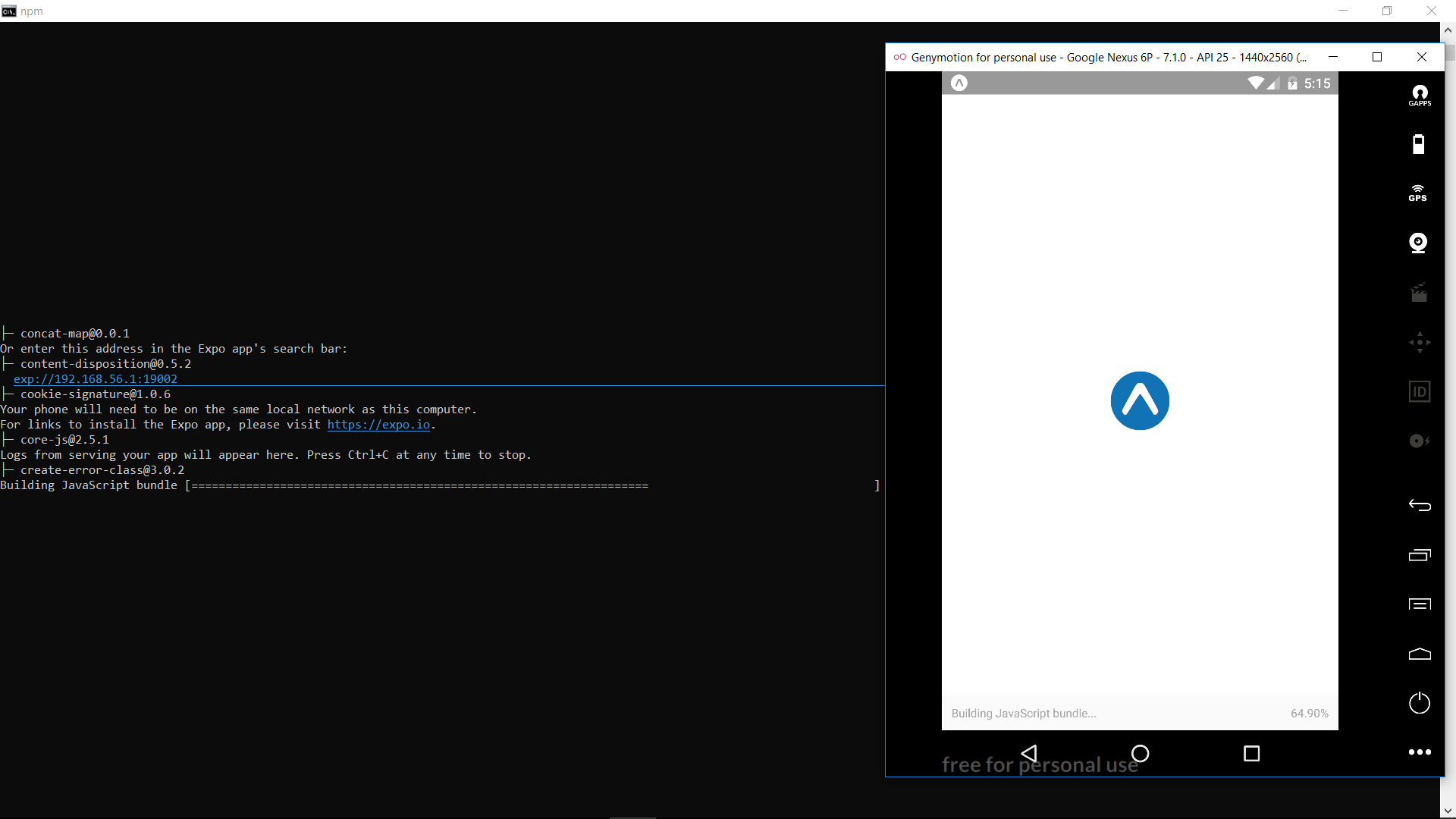Click the Genymotion window title text
This screenshot has height=819, width=1456.
[x=1109, y=58]
